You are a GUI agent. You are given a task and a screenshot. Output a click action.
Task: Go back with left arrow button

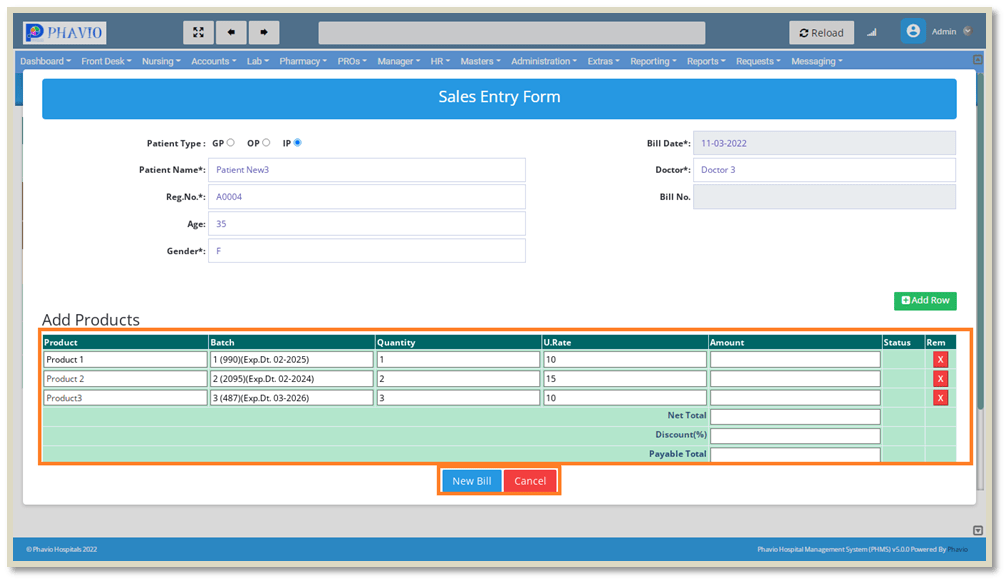click(x=231, y=32)
